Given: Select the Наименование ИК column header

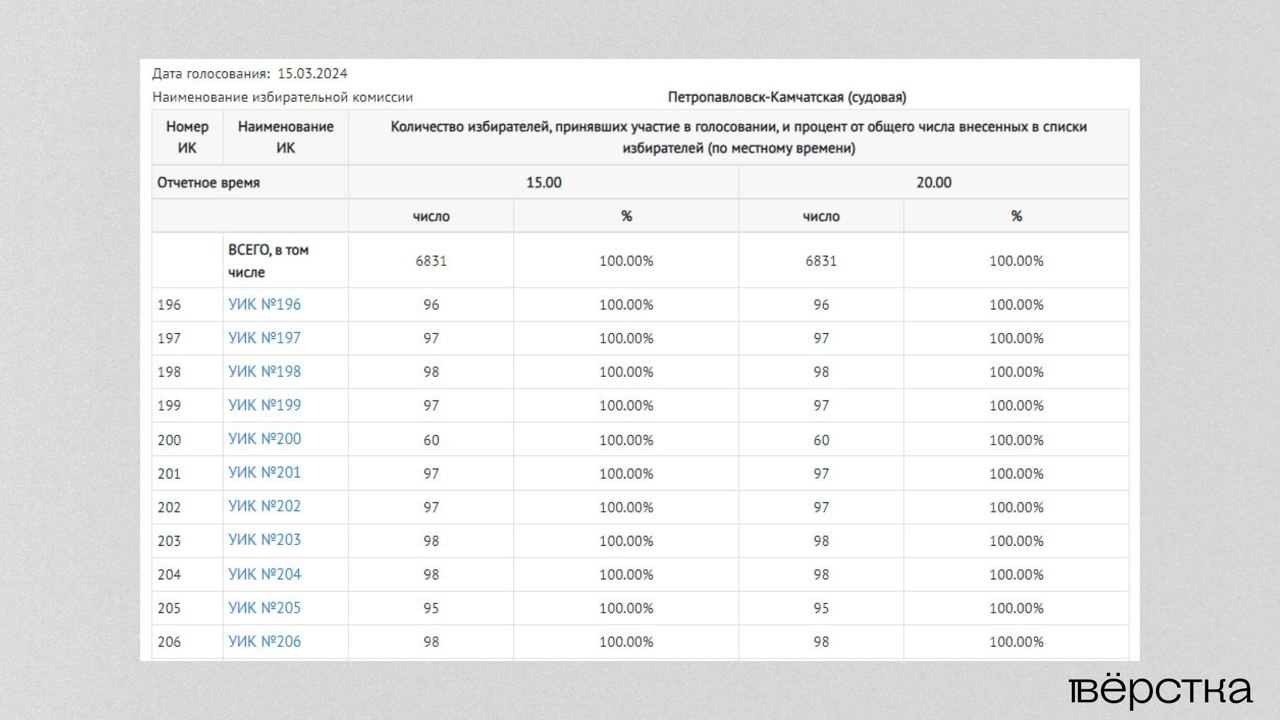Looking at the screenshot, I should 285,137.
